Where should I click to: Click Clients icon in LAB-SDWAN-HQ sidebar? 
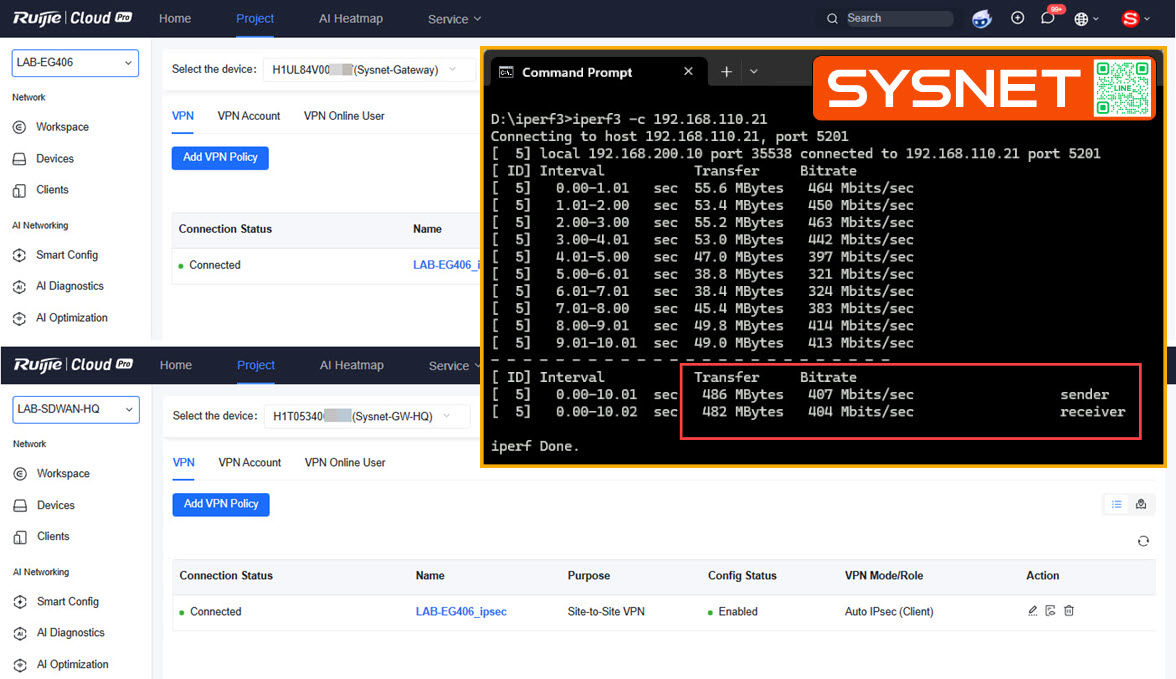pos(20,537)
